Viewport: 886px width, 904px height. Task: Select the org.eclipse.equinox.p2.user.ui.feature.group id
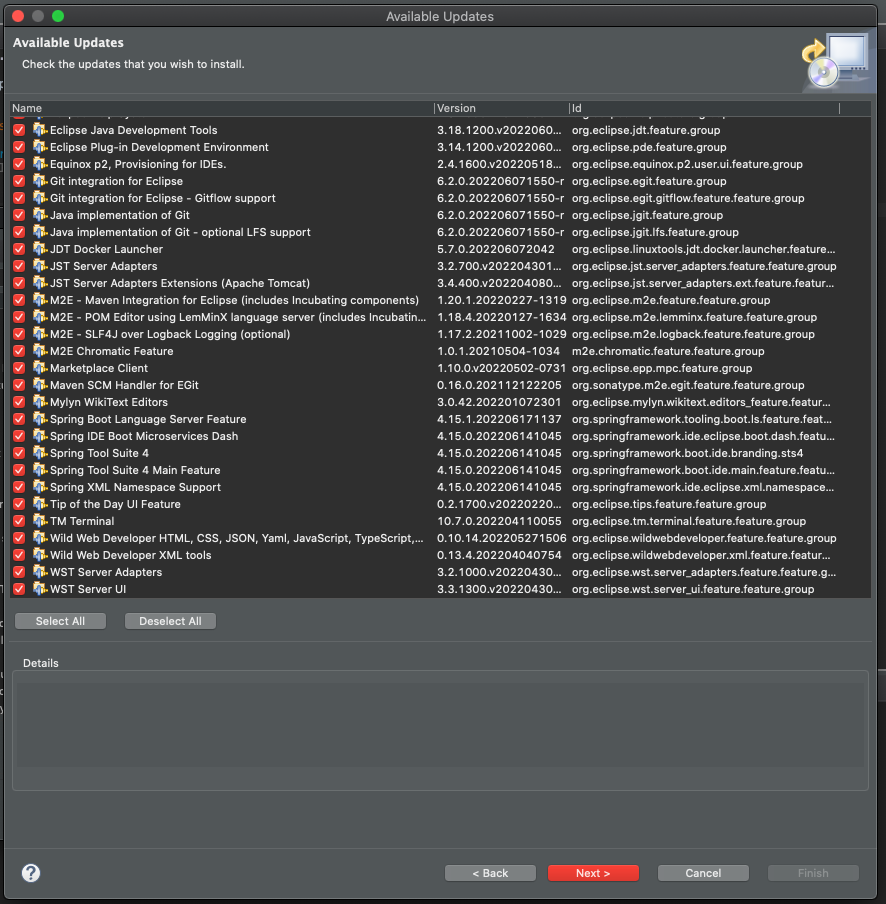coord(687,164)
